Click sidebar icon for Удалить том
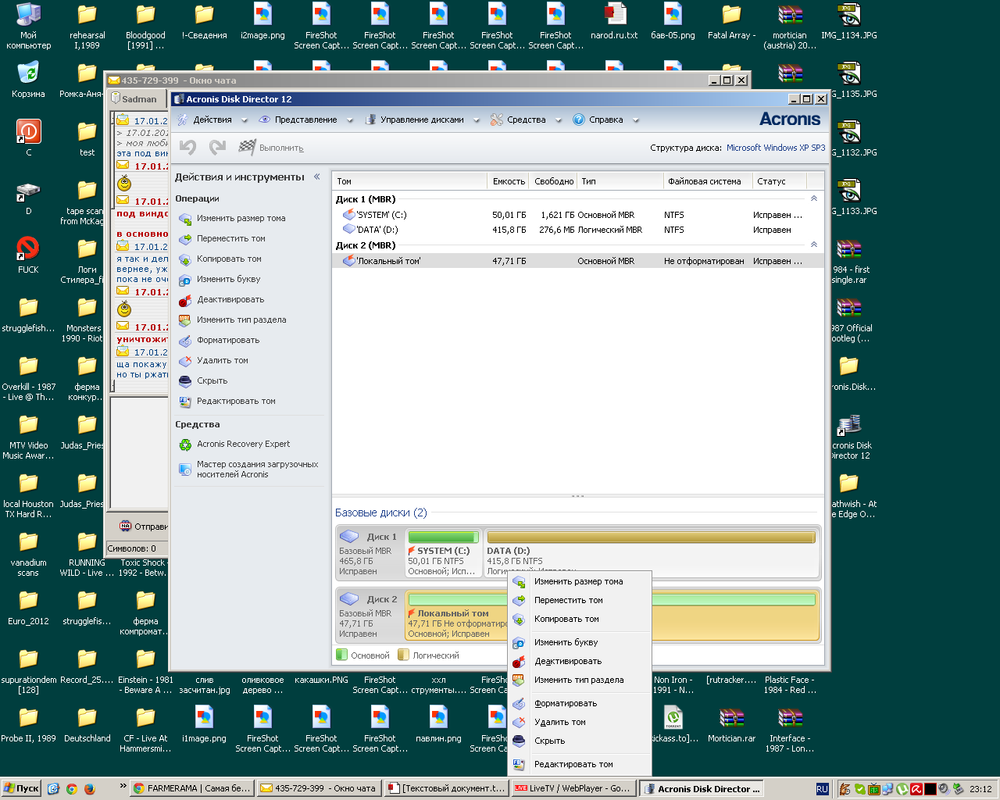This screenshot has height=800, width=1000. coord(185,361)
